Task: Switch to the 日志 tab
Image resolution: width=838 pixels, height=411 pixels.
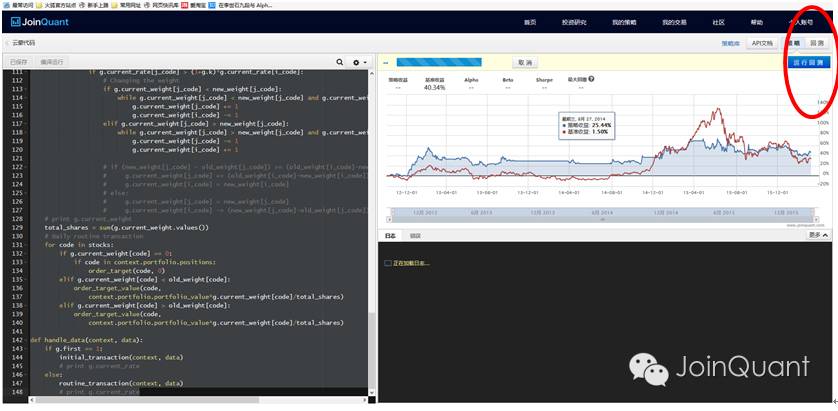Action: tap(391, 235)
